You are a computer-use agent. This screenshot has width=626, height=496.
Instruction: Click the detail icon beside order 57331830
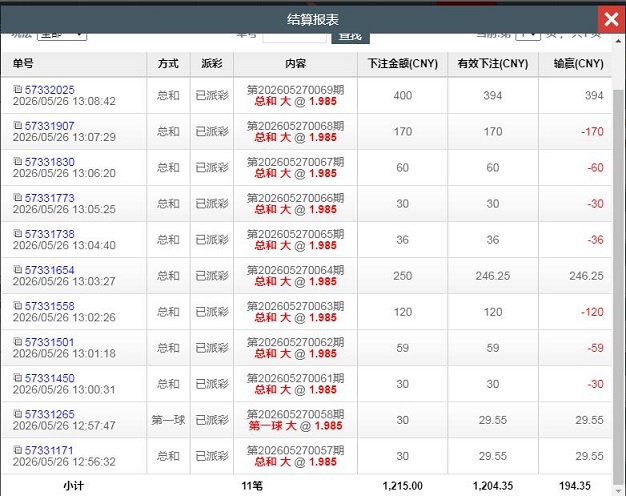18,161
